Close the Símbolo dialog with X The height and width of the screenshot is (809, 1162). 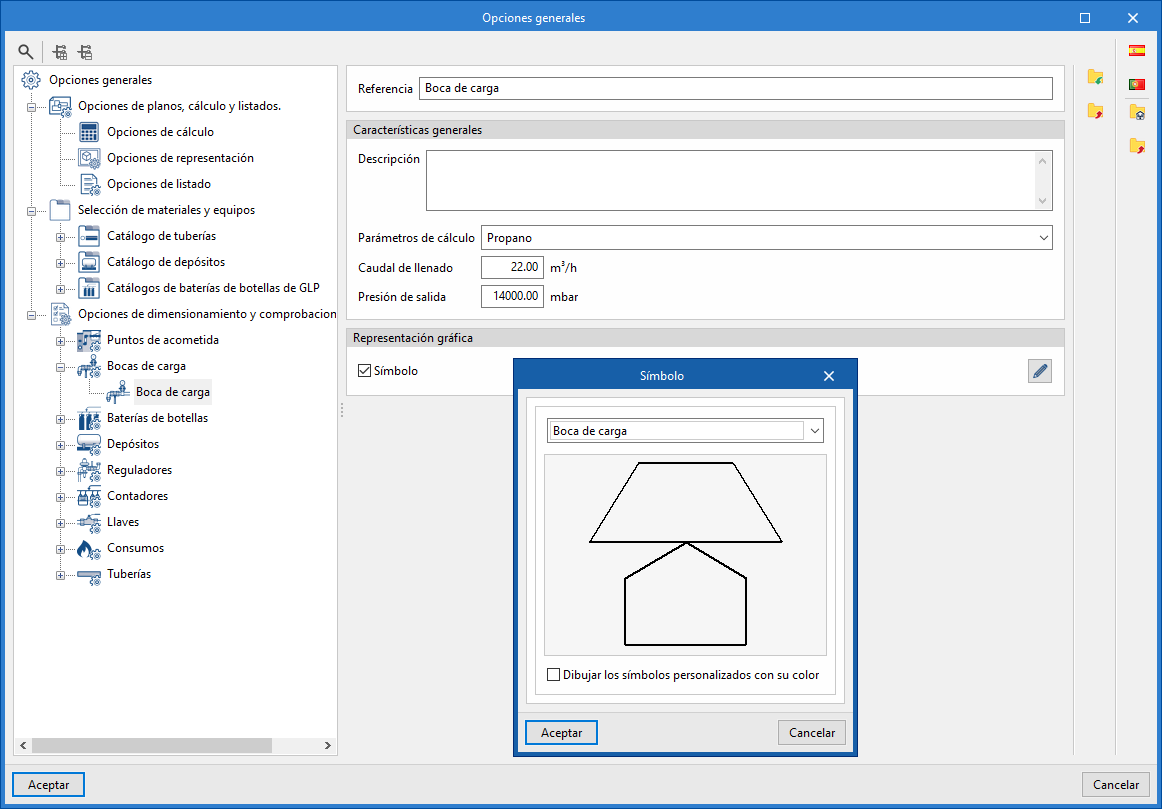[829, 376]
